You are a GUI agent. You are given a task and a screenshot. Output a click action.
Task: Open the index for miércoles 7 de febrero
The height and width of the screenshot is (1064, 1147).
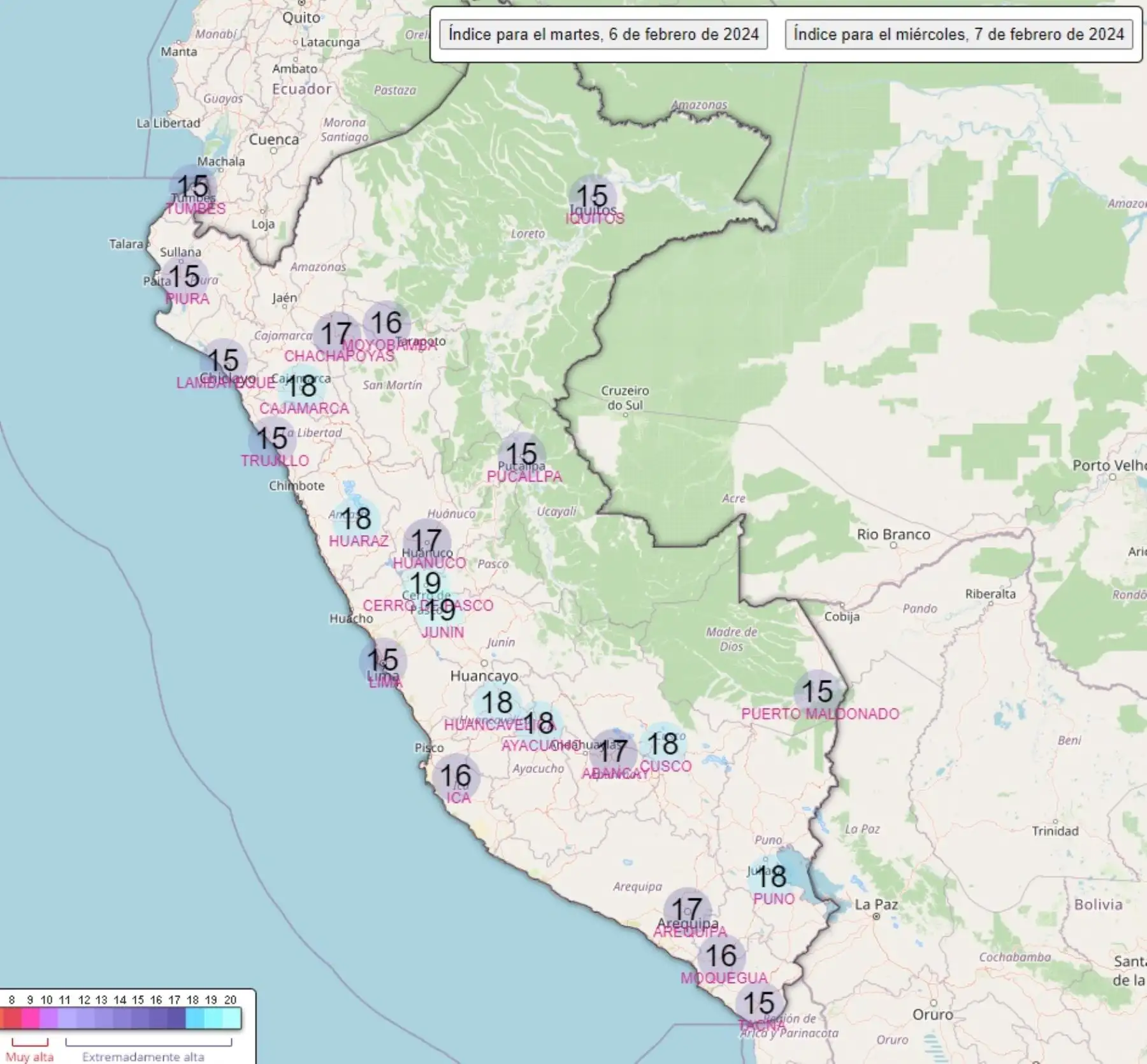[x=958, y=34]
